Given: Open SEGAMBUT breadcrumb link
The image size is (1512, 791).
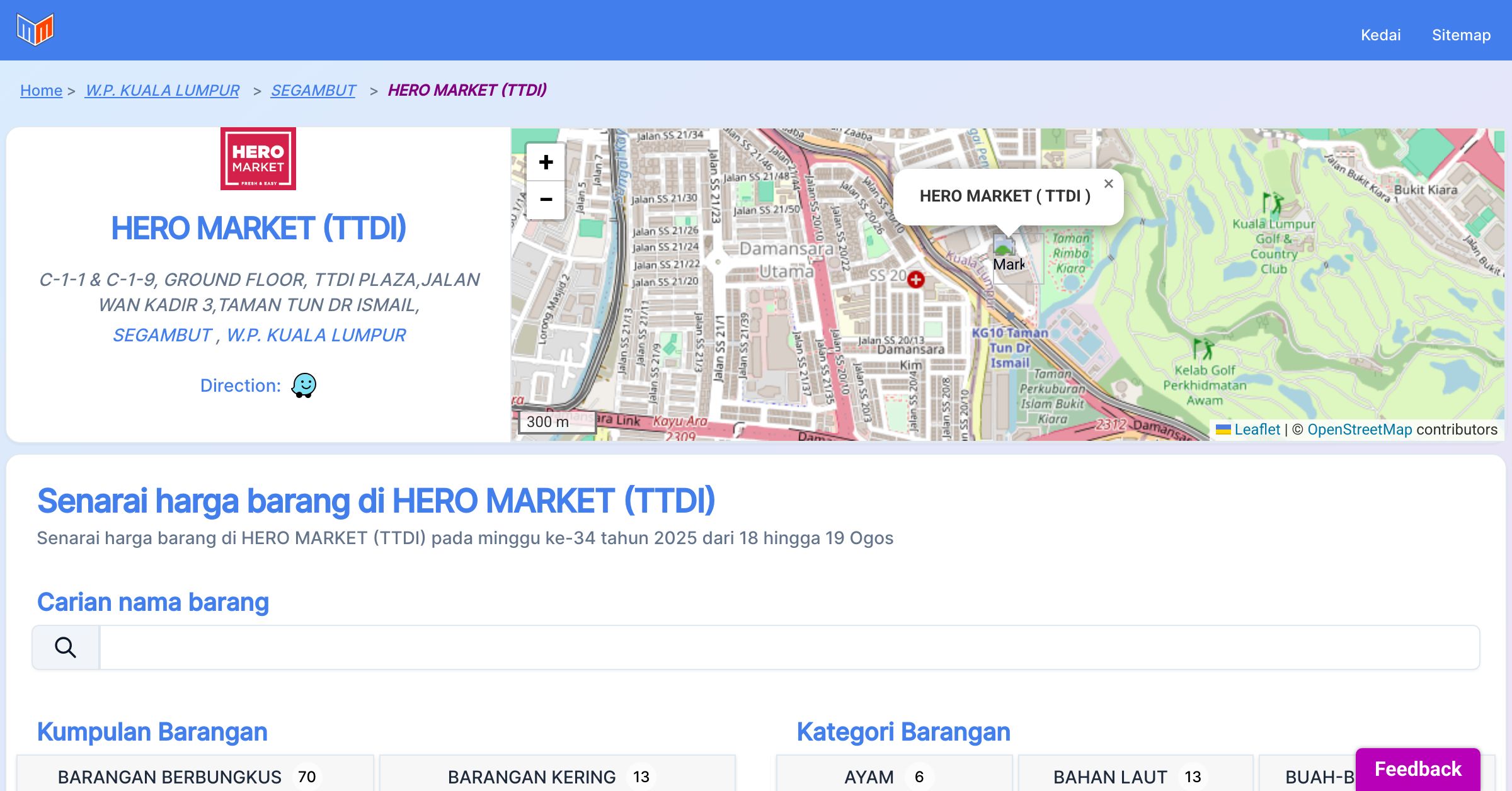Looking at the screenshot, I should (313, 91).
